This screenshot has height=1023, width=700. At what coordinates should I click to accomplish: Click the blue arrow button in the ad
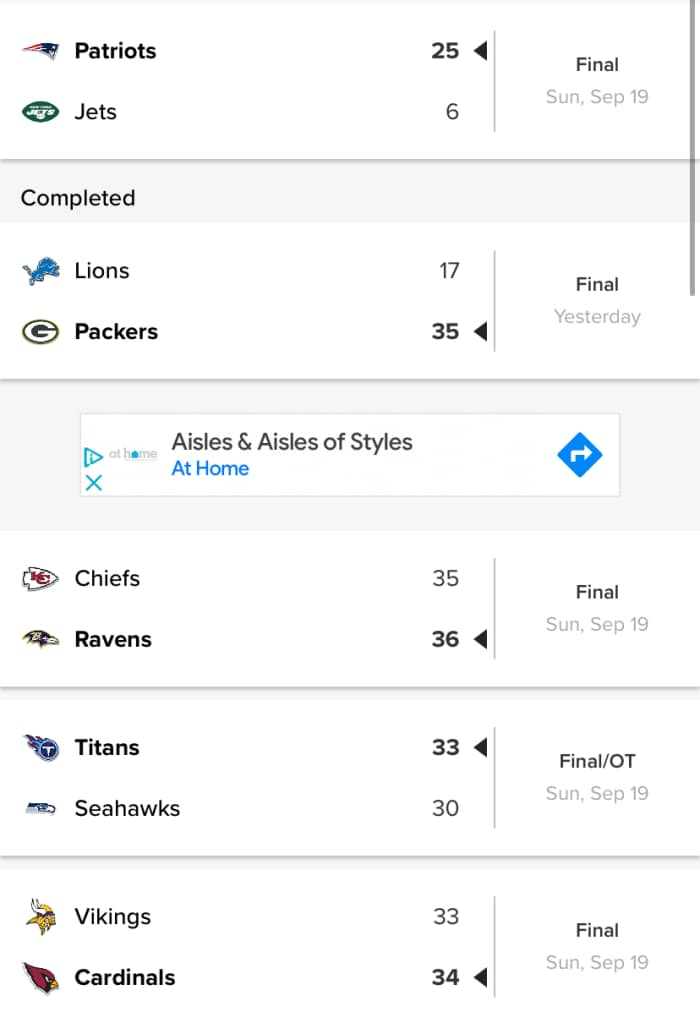[x=578, y=455]
